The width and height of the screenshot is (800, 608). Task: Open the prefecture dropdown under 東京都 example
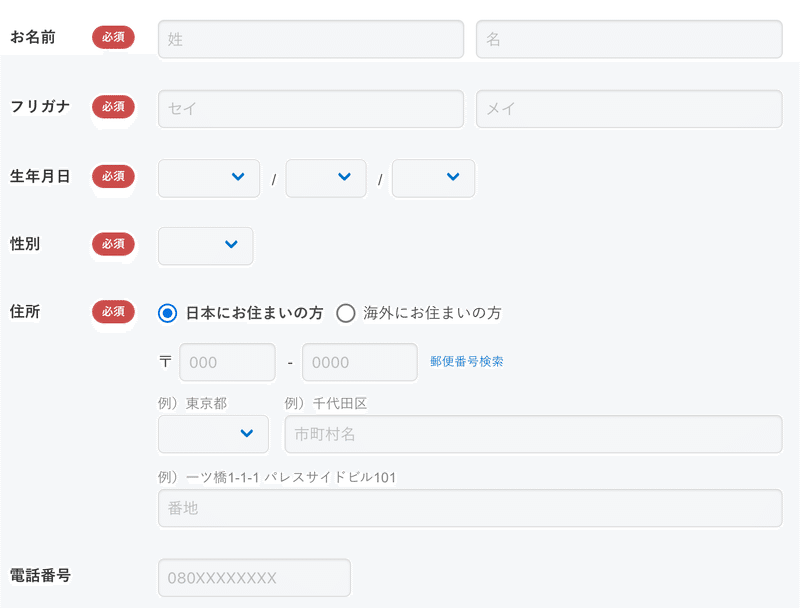[x=213, y=434]
